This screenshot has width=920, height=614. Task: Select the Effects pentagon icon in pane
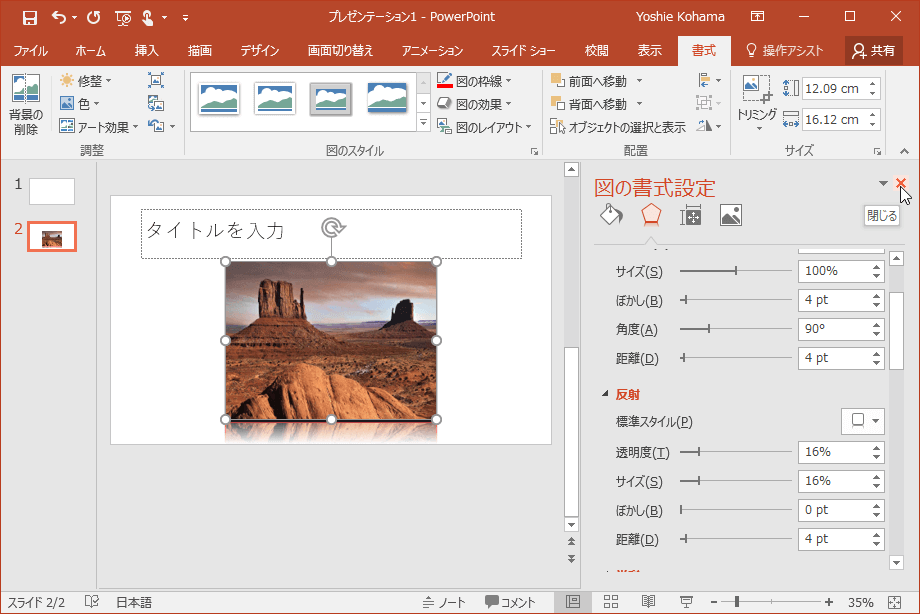[651, 215]
